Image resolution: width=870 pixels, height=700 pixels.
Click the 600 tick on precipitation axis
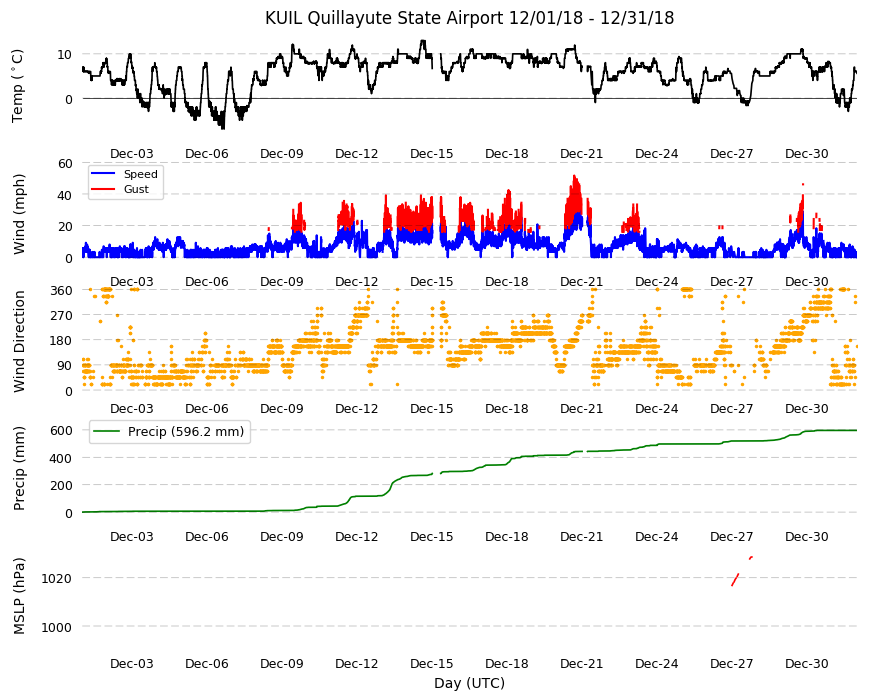(62, 430)
